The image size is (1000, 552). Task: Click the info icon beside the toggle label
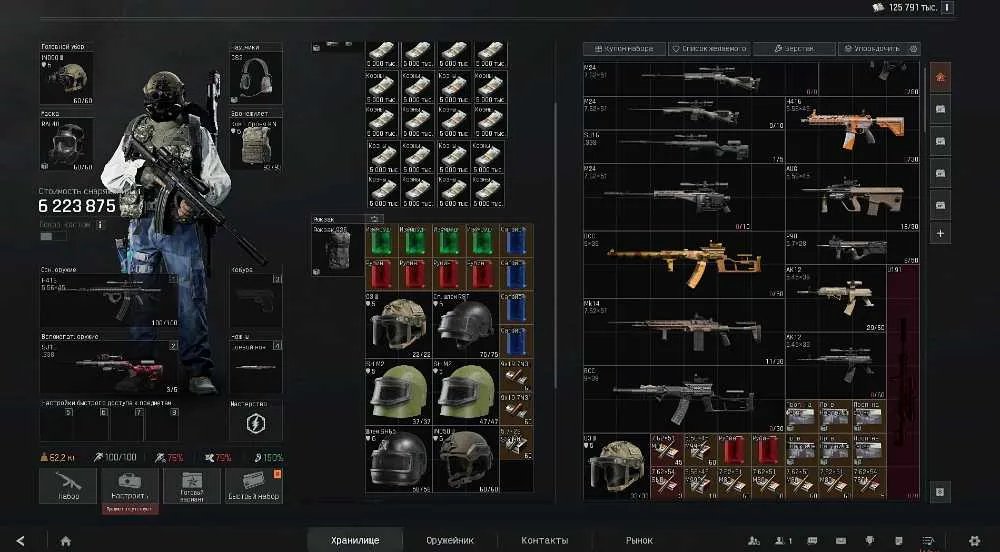tap(100, 225)
